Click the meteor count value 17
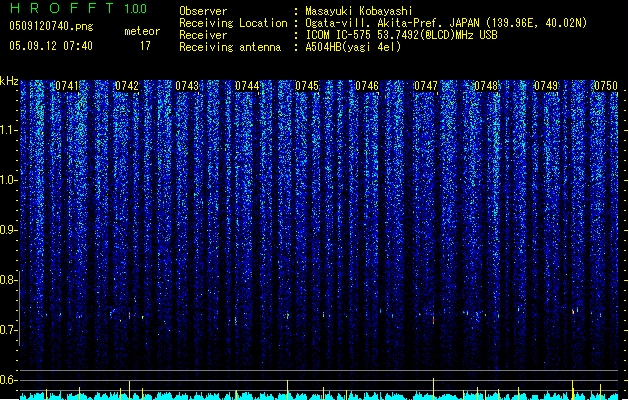Viewport: 629px width, 400px height. [x=145, y=46]
